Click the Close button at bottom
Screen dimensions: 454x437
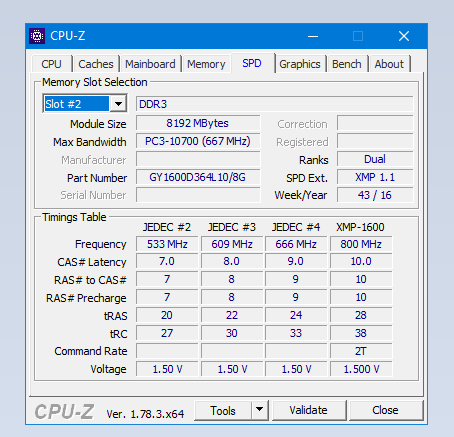(385, 410)
